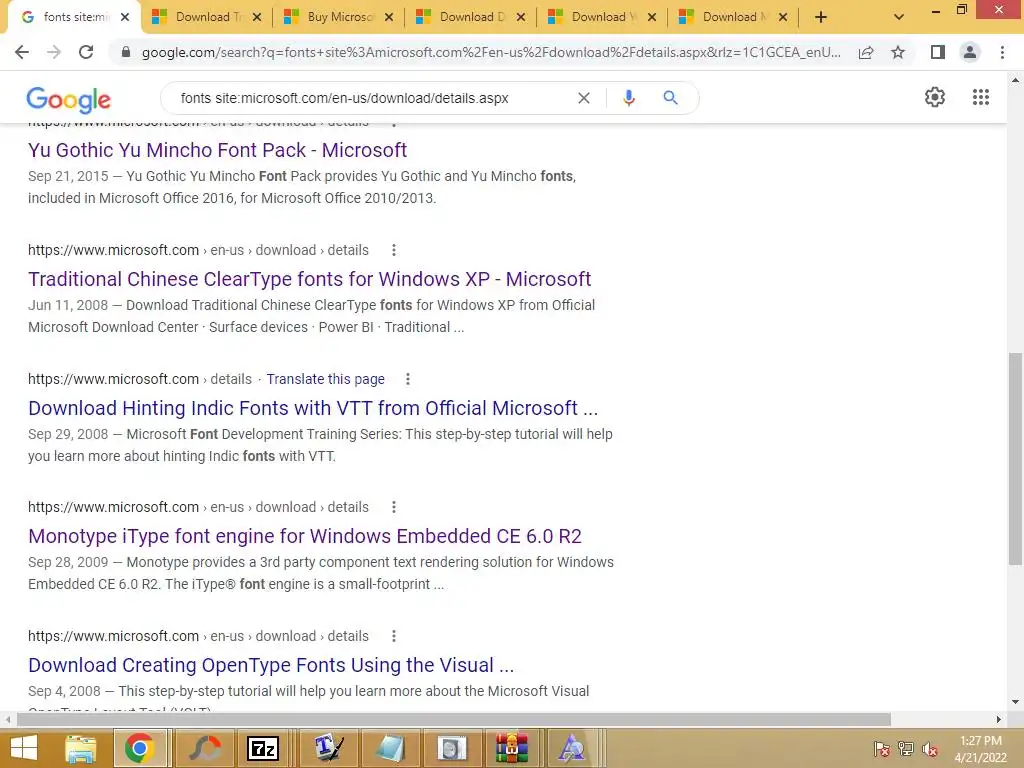The height and width of the screenshot is (768, 1024).
Task: Open a new browser tab
Action: coord(821,17)
